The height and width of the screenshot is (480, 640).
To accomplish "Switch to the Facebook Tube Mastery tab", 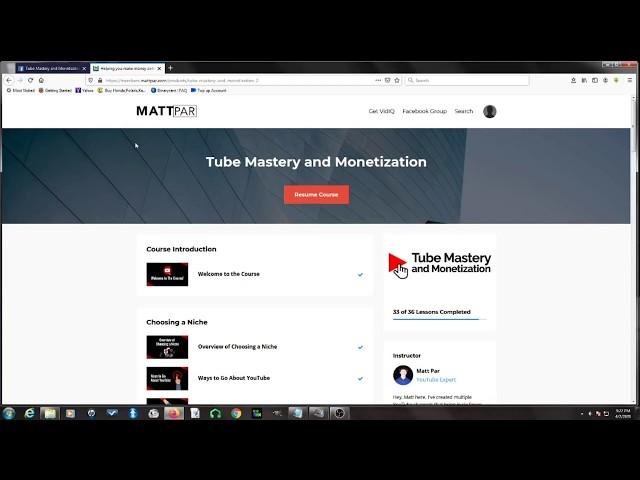I will (x=52, y=68).
